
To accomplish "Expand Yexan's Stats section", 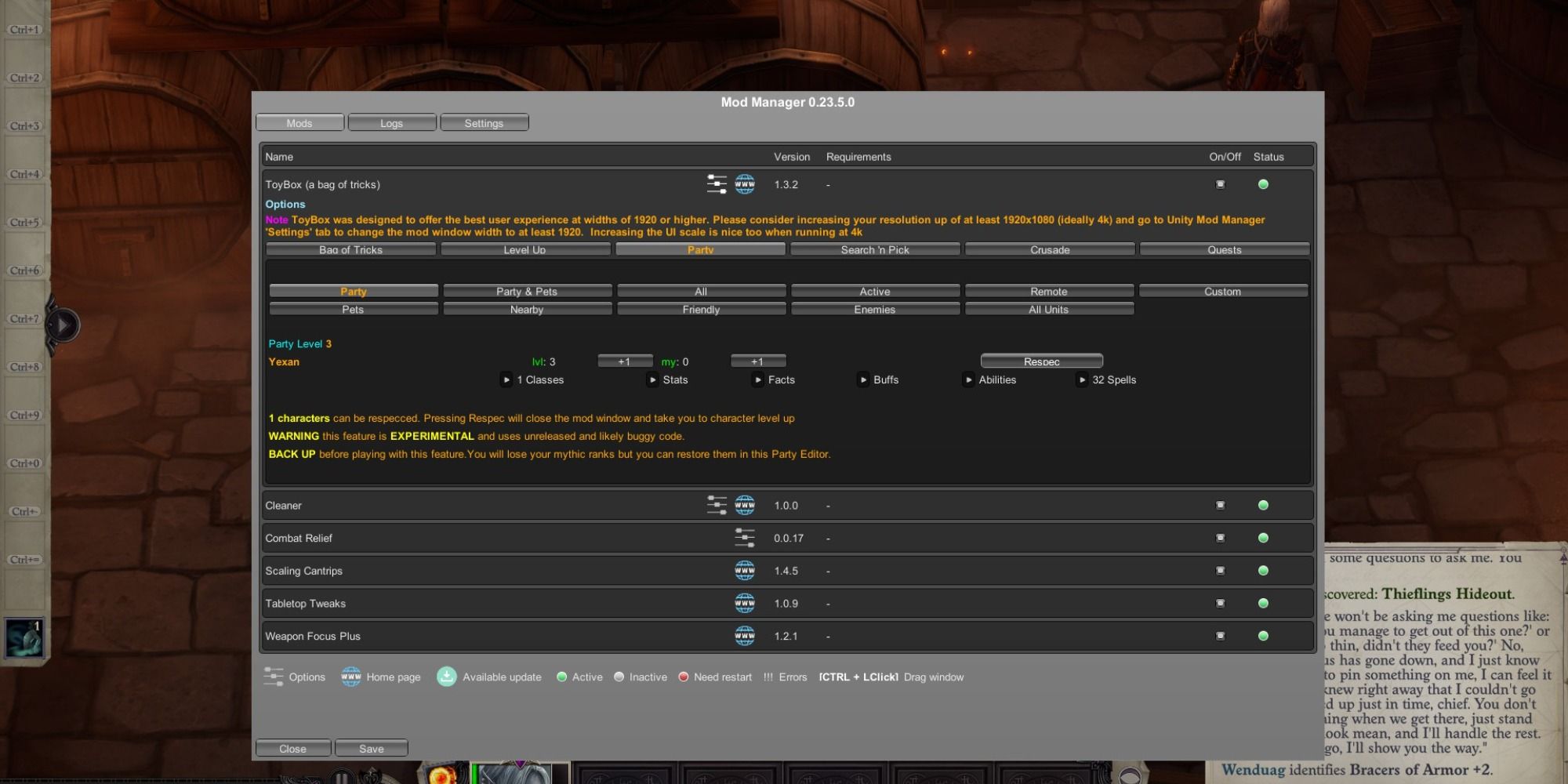I will (x=652, y=379).
